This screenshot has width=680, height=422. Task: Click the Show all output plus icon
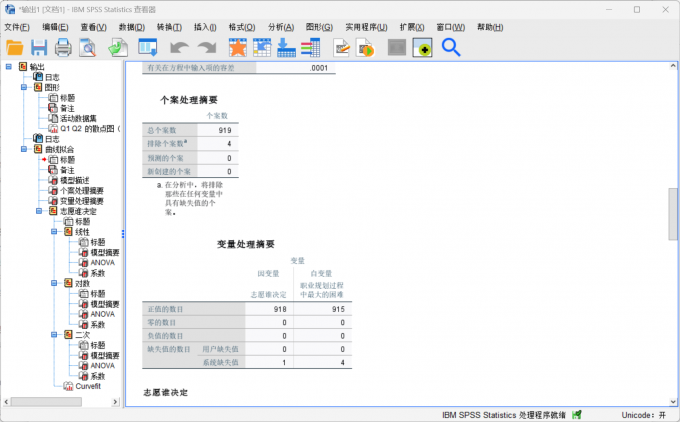(422, 47)
